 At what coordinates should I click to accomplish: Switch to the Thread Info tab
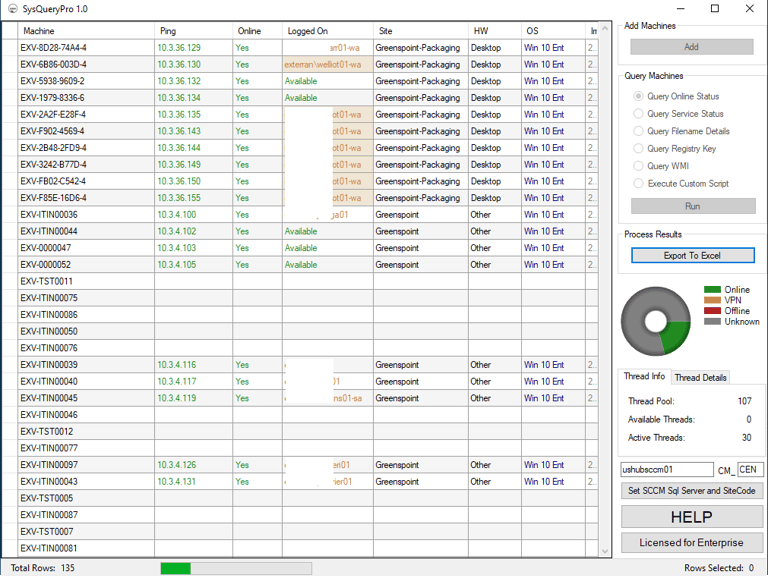644,376
